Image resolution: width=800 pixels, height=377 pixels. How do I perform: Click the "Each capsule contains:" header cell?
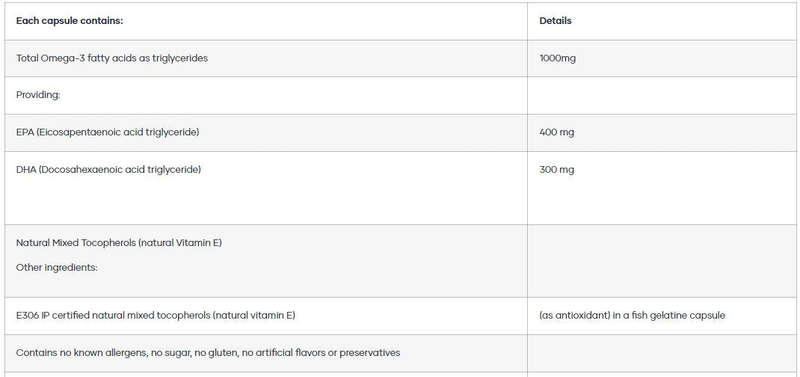tap(266, 21)
